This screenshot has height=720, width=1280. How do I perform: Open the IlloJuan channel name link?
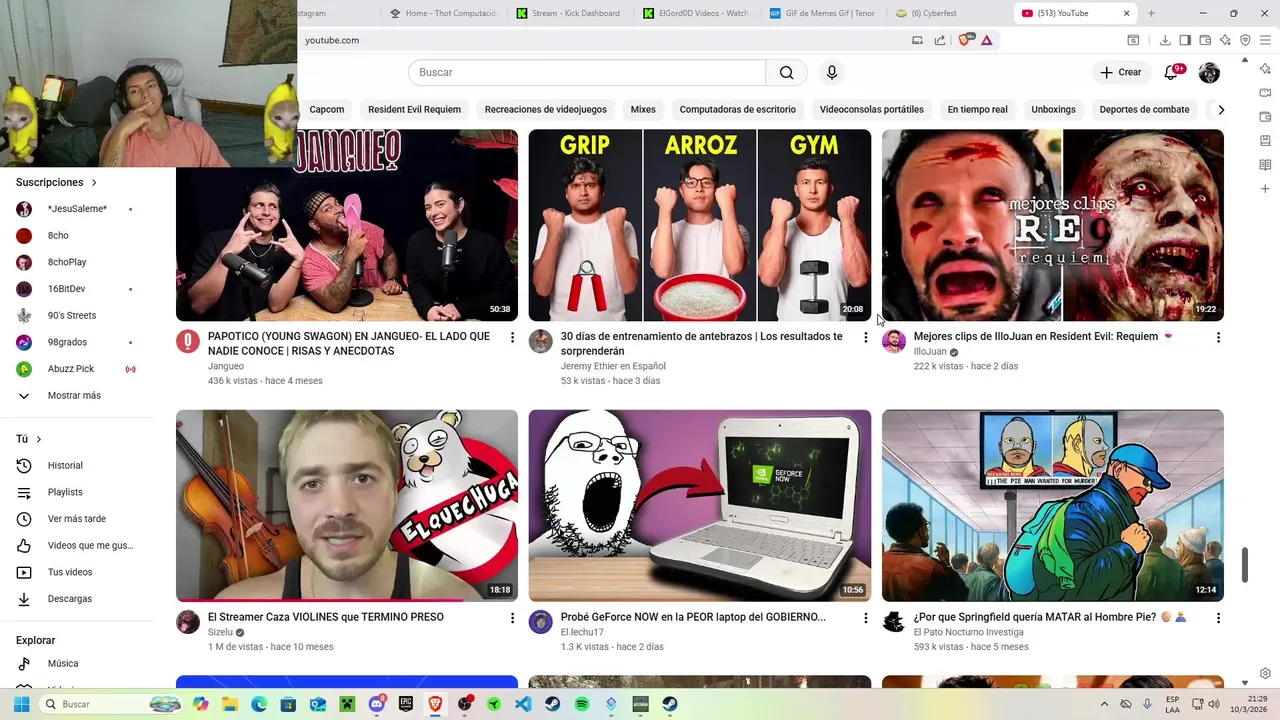tap(930, 352)
